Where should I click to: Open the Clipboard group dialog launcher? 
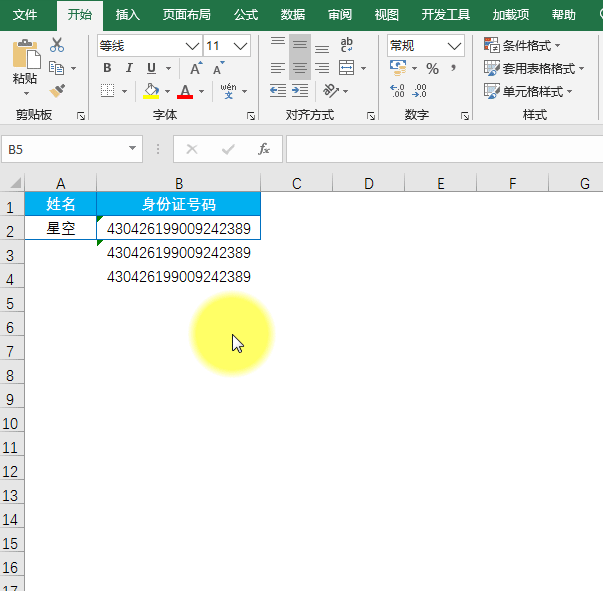81,116
